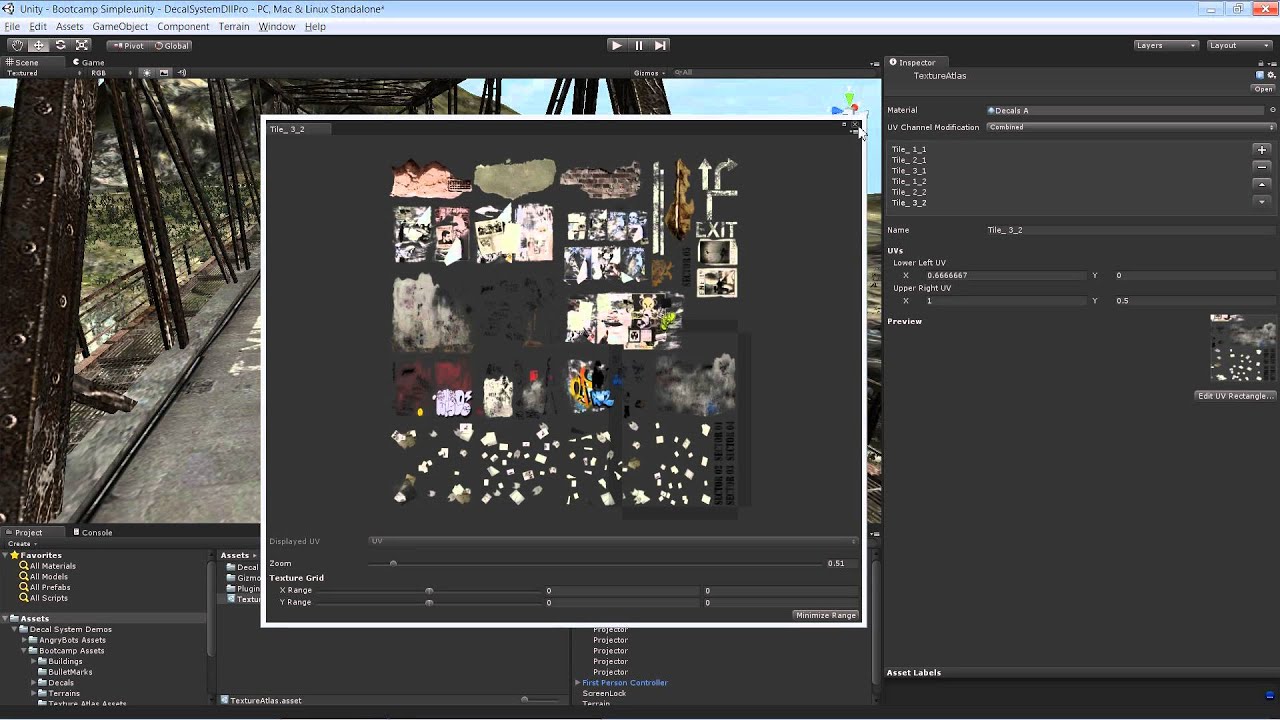This screenshot has height=720, width=1280.
Task: Open the Terrain menu
Action: coord(233,26)
